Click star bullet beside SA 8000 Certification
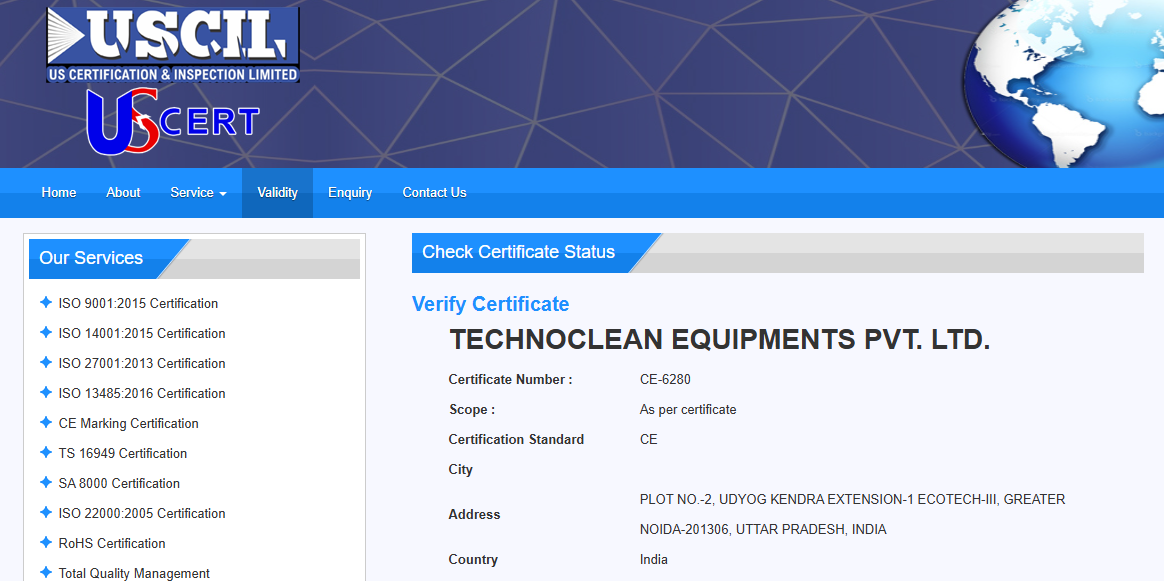Viewport: 1164px width, 581px height. click(x=45, y=483)
